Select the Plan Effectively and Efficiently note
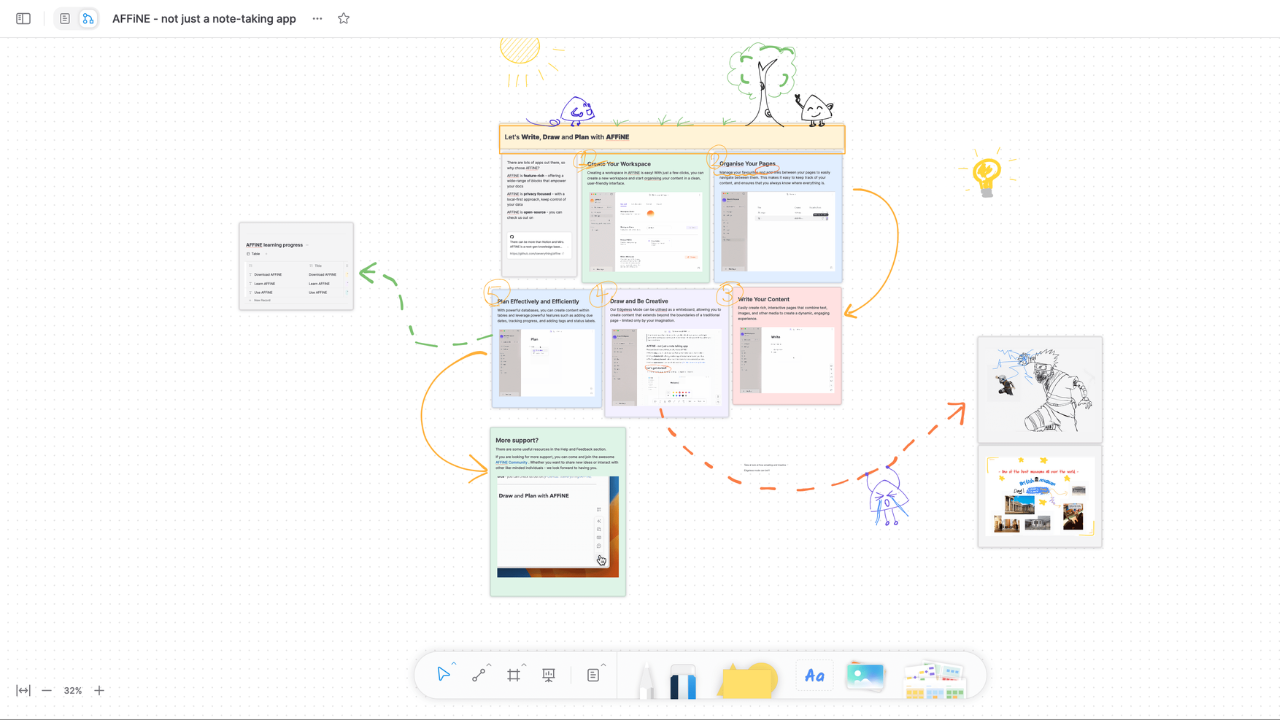Viewport: 1280px width, 720px height. (546, 348)
